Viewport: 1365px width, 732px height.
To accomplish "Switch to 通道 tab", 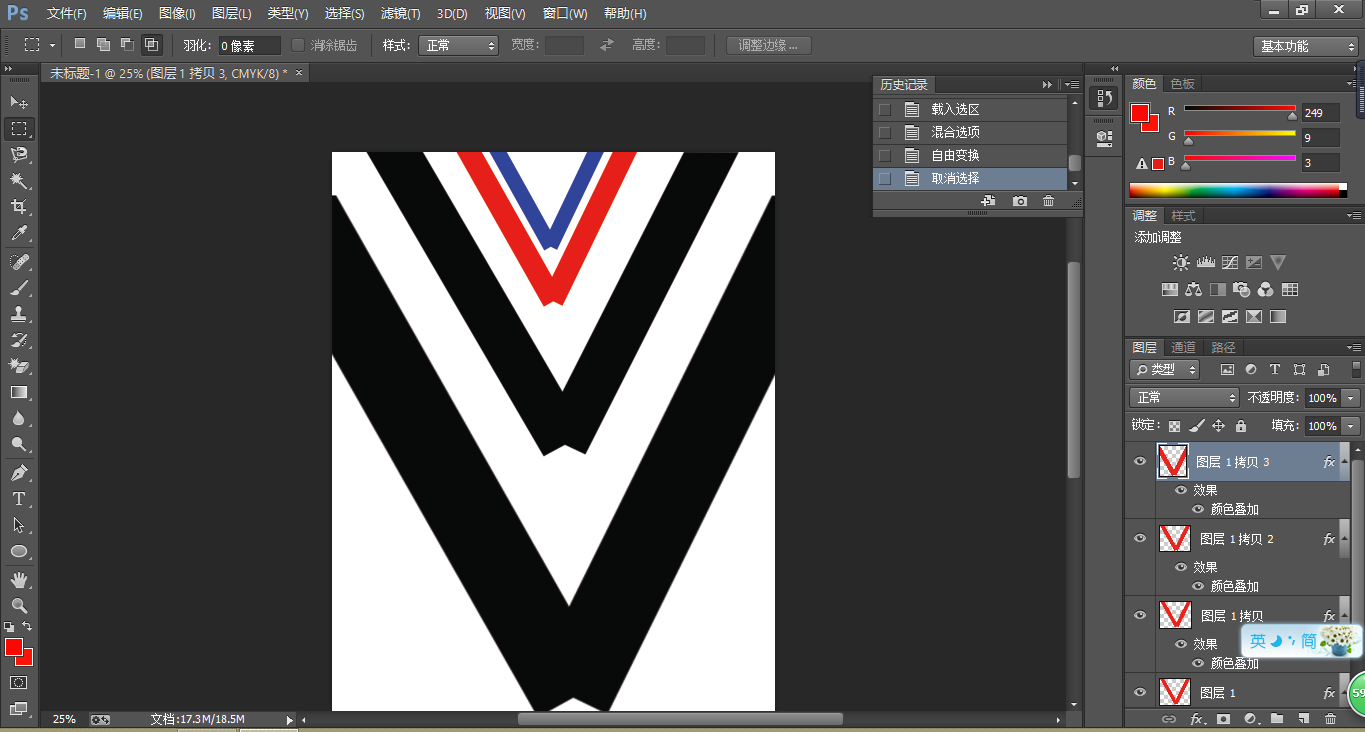I will [x=1183, y=347].
